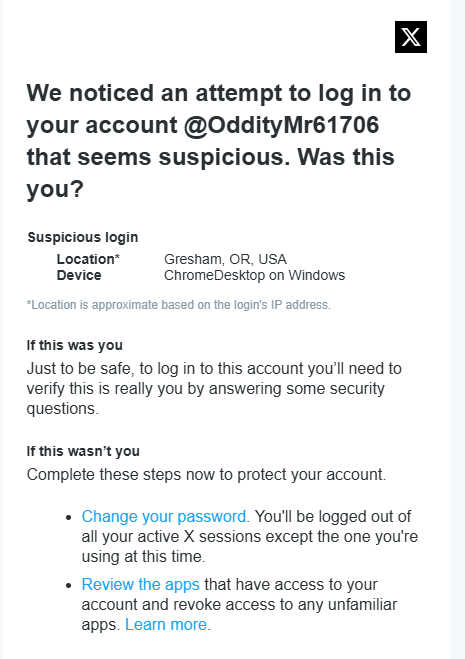Viewport: 465px width, 659px height.
Task: Click the revoke access to unfamiliar apps text
Action: point(239,605)
